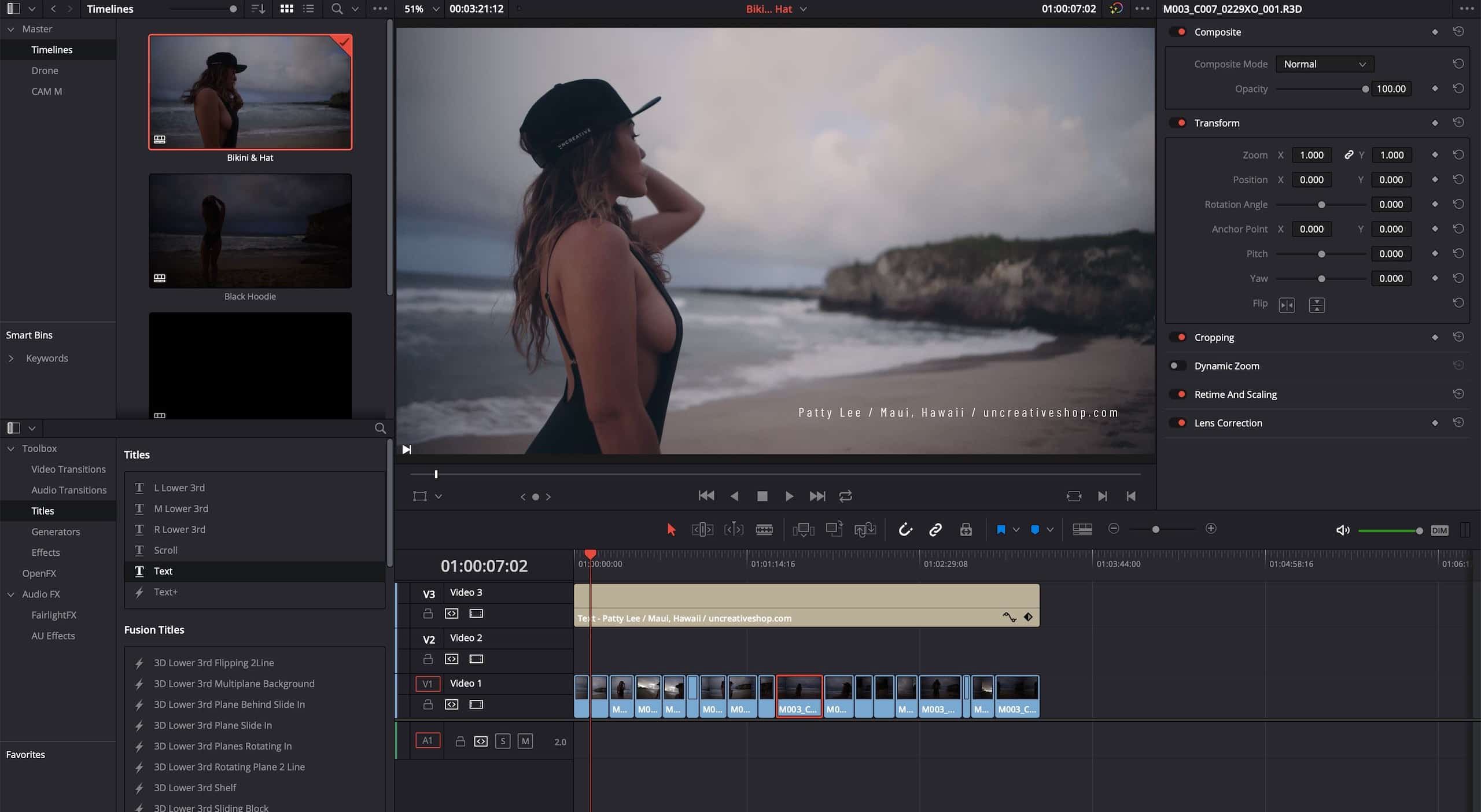The image size is (1481, 812).
Task: Reset the Rotation Angle value
Action: click(x=1458, y=204)
